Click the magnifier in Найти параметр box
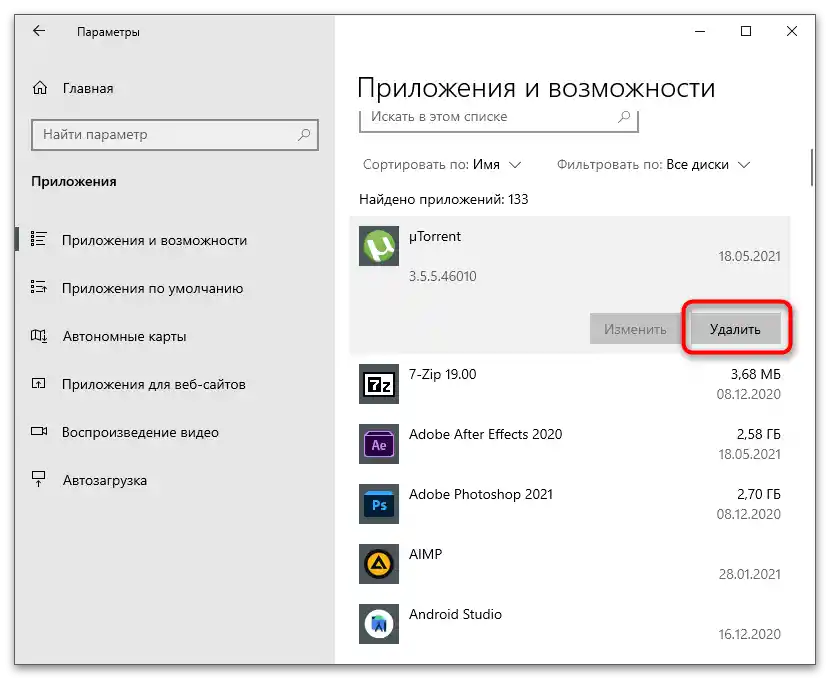This screenshot has height=679, width=830. pos(304,134)
